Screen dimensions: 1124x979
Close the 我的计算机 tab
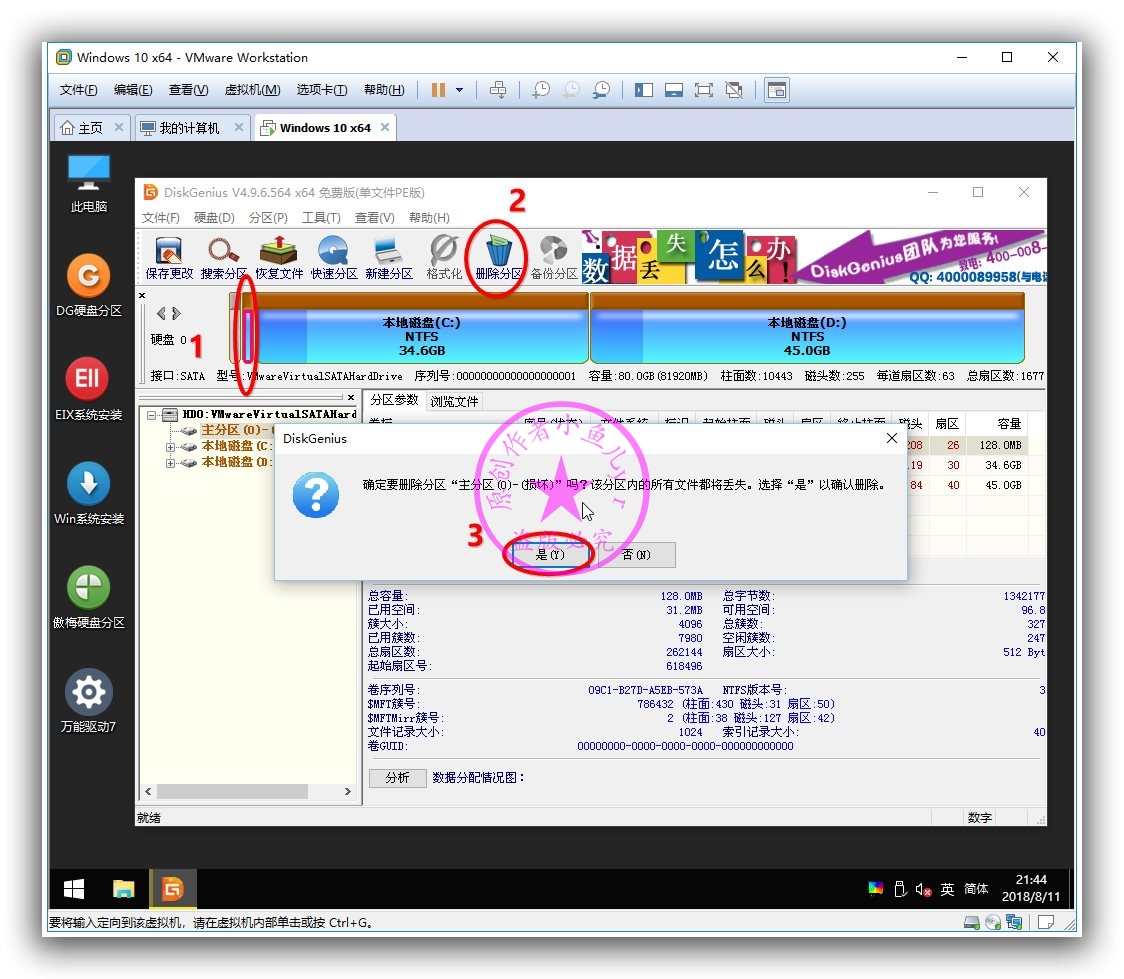(x=239, y=127)
